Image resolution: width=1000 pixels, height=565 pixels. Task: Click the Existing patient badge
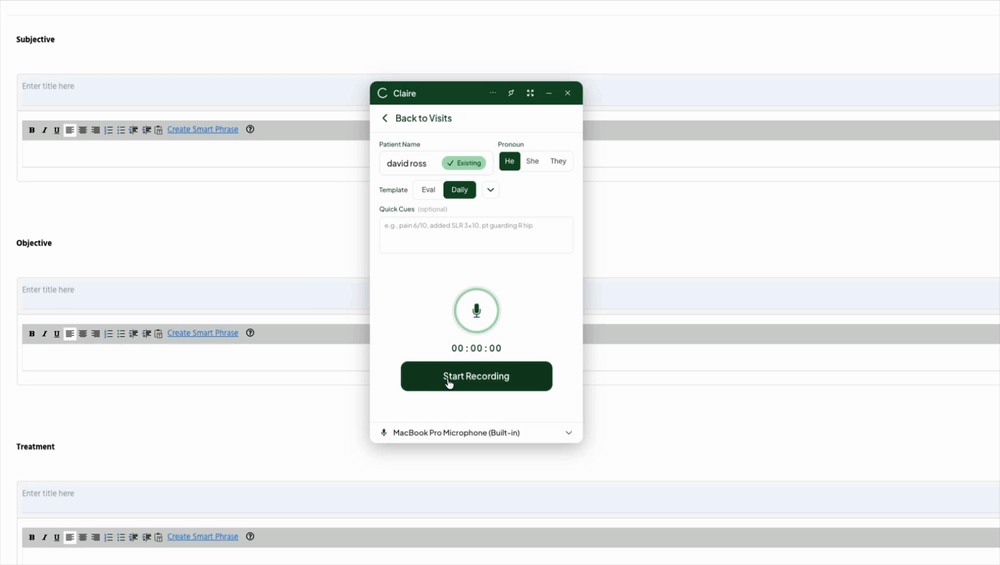pos(464,163)
